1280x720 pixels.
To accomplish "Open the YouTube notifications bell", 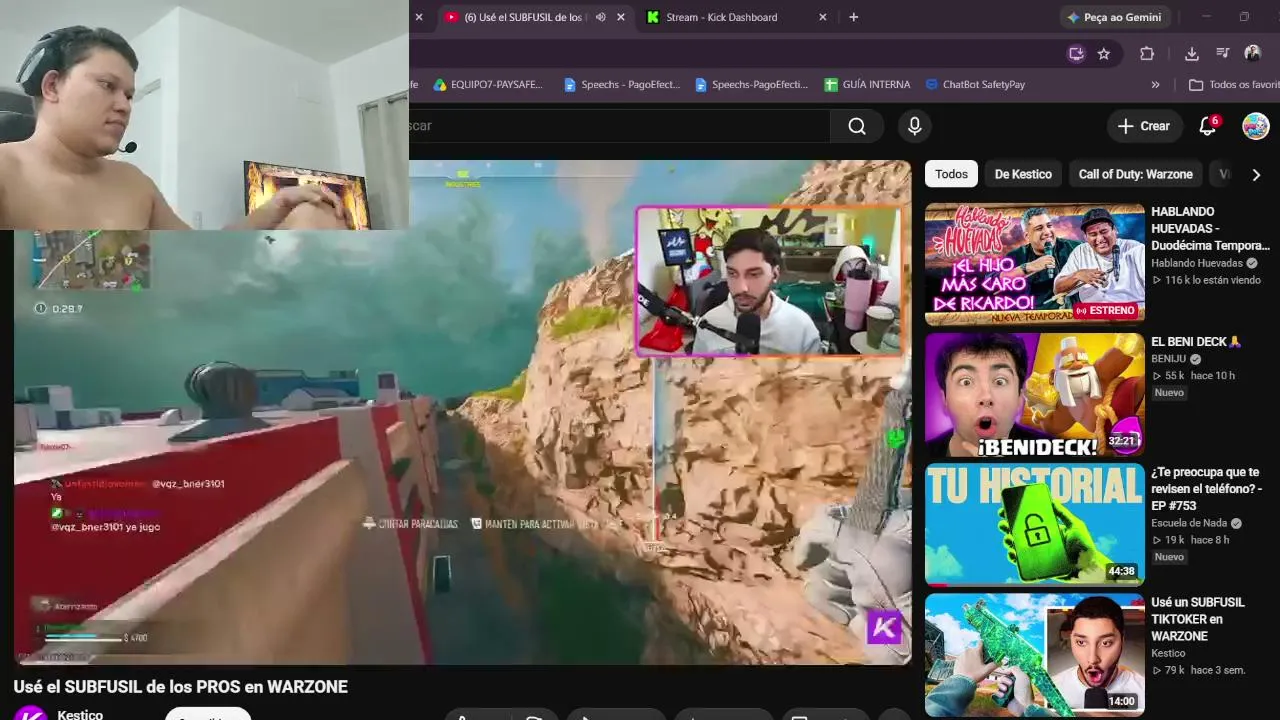I will click(1208, 126).
